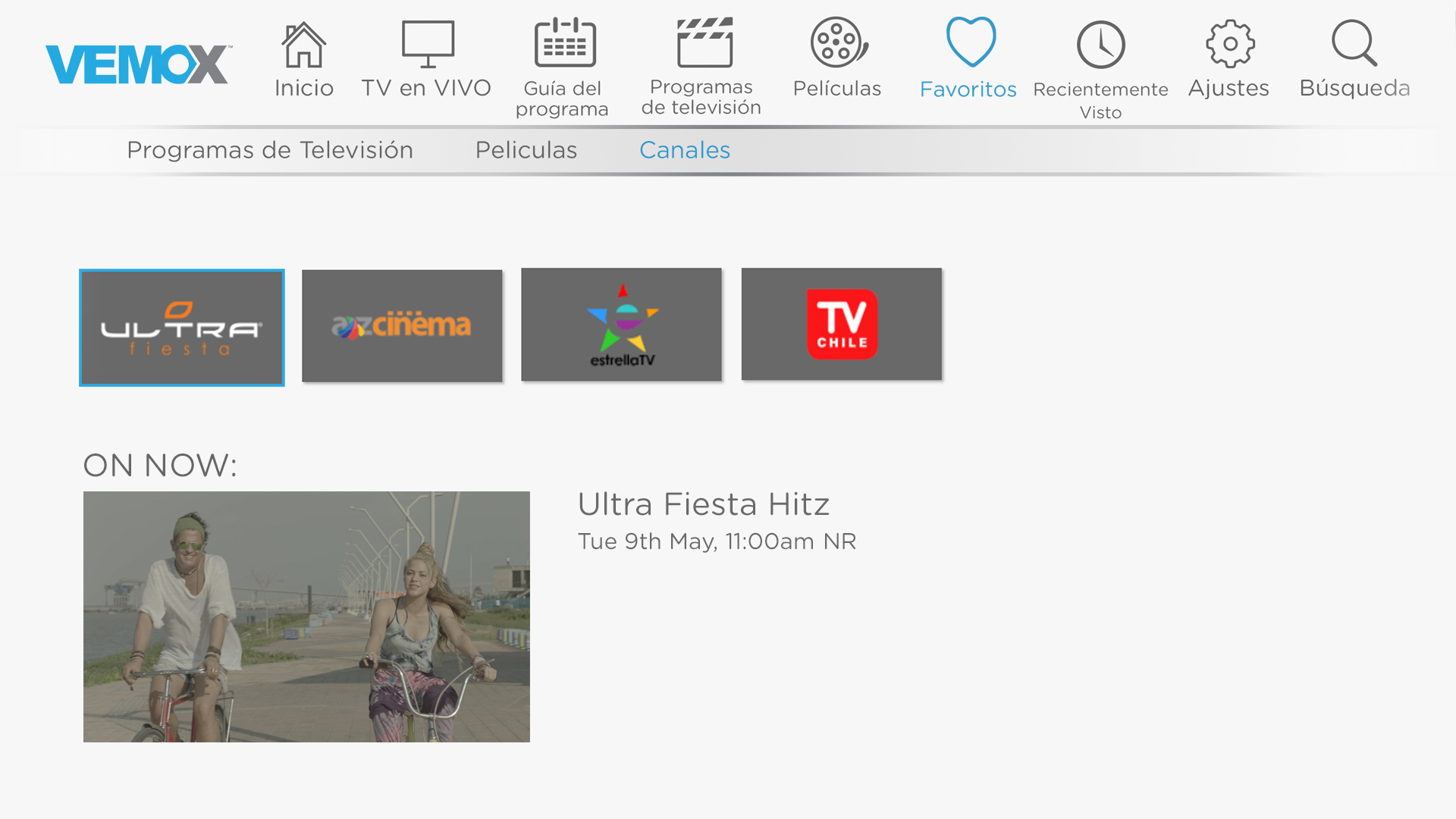Viewport: 1456px width, 819px height.
Task: Select the Canales sub-tab
Action: pyautogui.click(x=684, y=150)
